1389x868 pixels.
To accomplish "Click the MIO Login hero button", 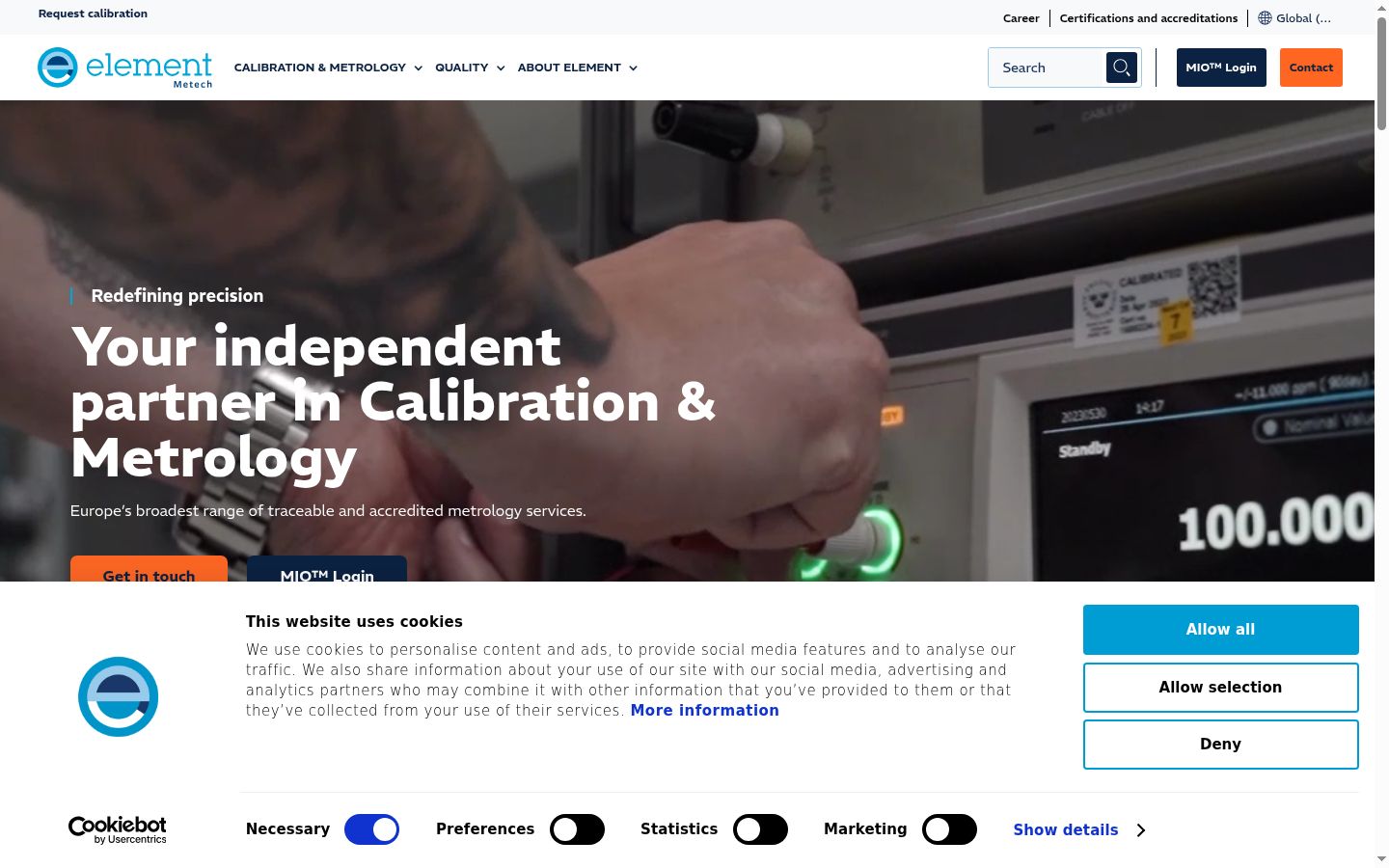I will pyautogui.click(x=327, y=569).
